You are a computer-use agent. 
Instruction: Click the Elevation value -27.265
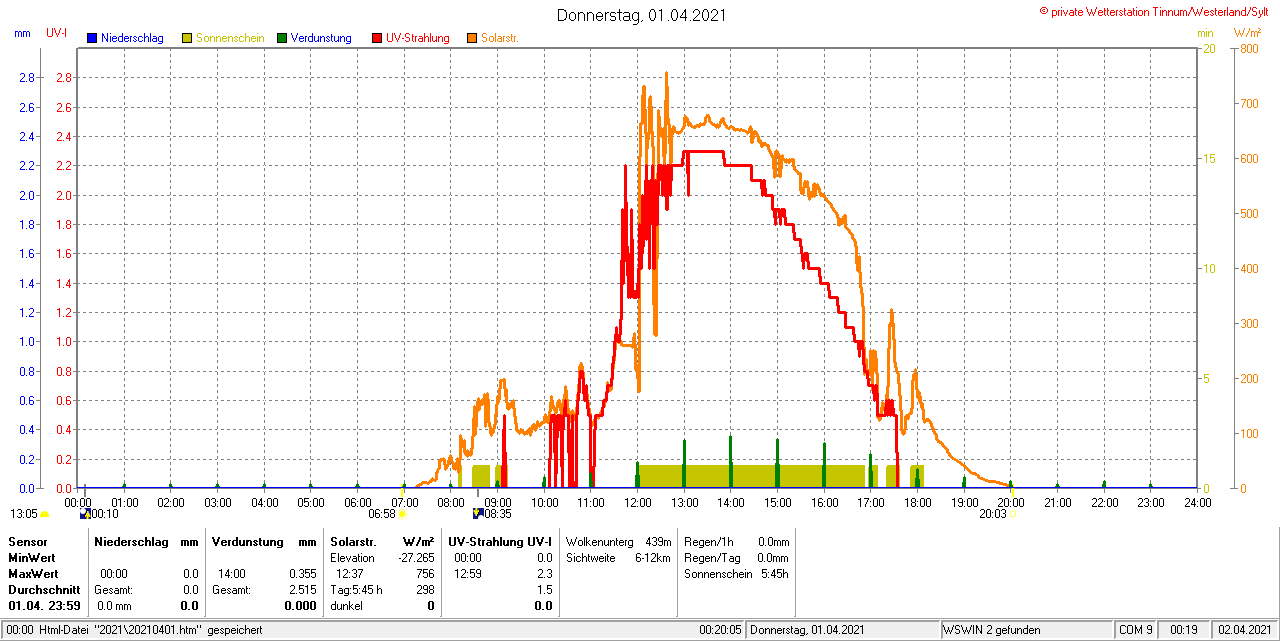pyautogui.click(x=416, y=557)
